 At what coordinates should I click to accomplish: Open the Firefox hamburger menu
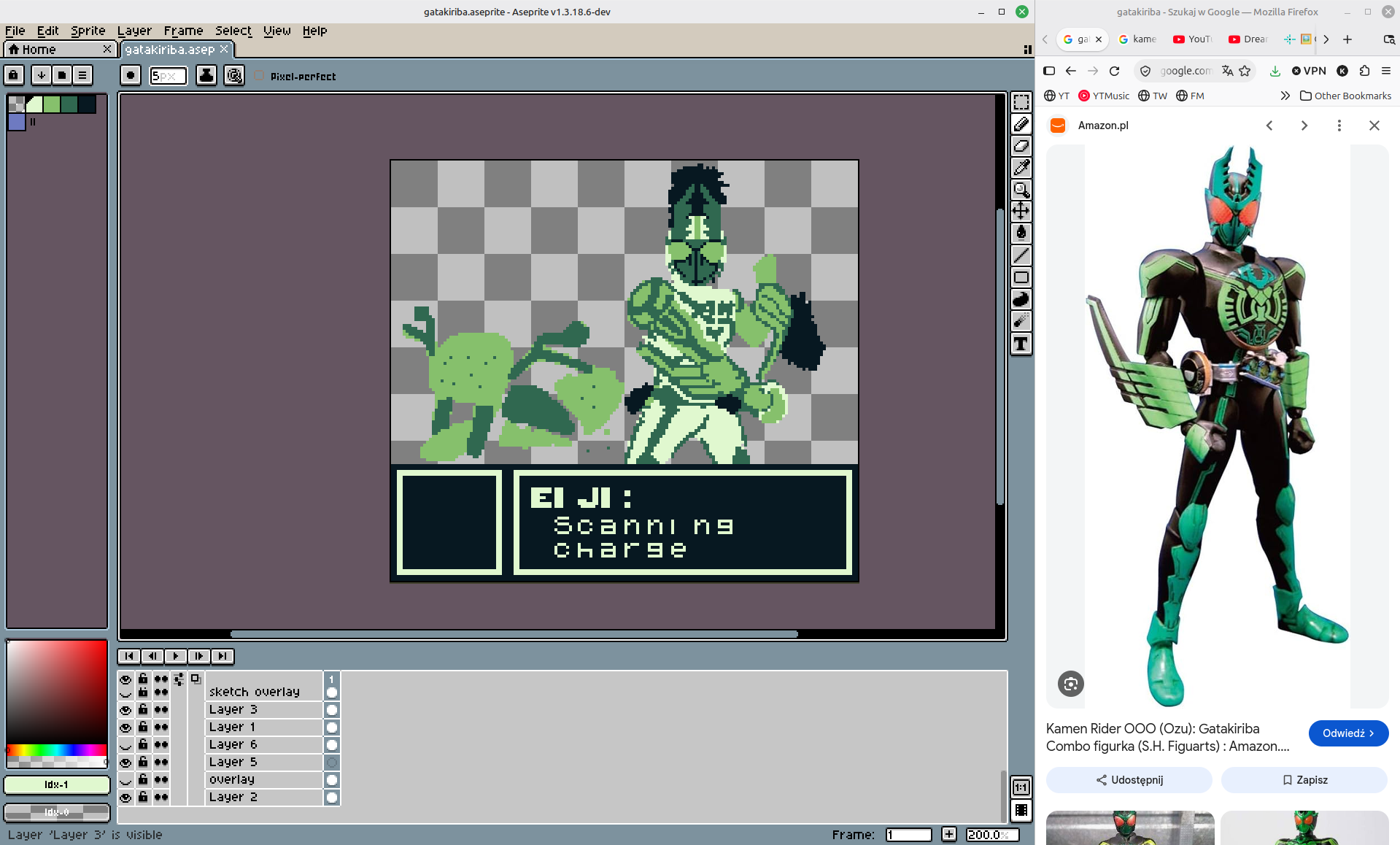coord(1386,71)
